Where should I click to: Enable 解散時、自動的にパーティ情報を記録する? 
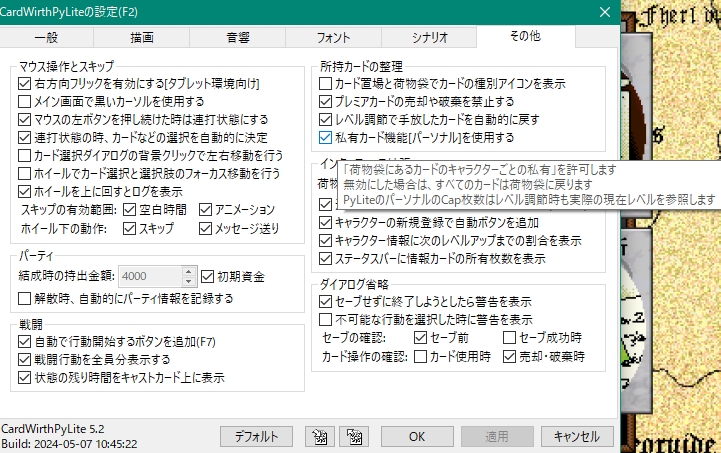tap(25, 298)
